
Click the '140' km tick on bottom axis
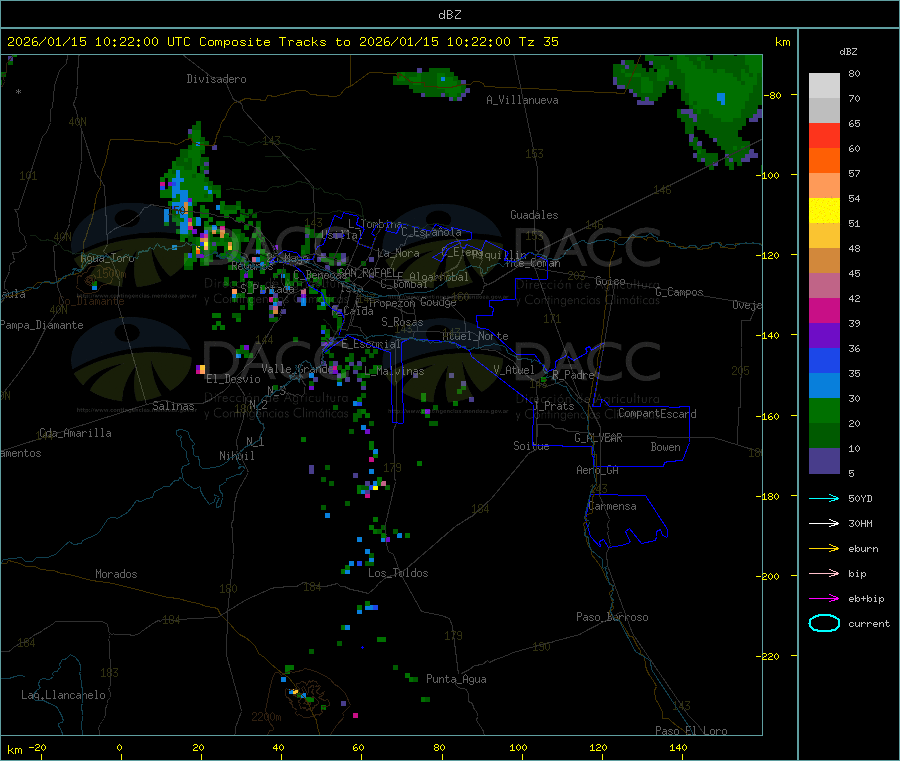coord(678,747)
